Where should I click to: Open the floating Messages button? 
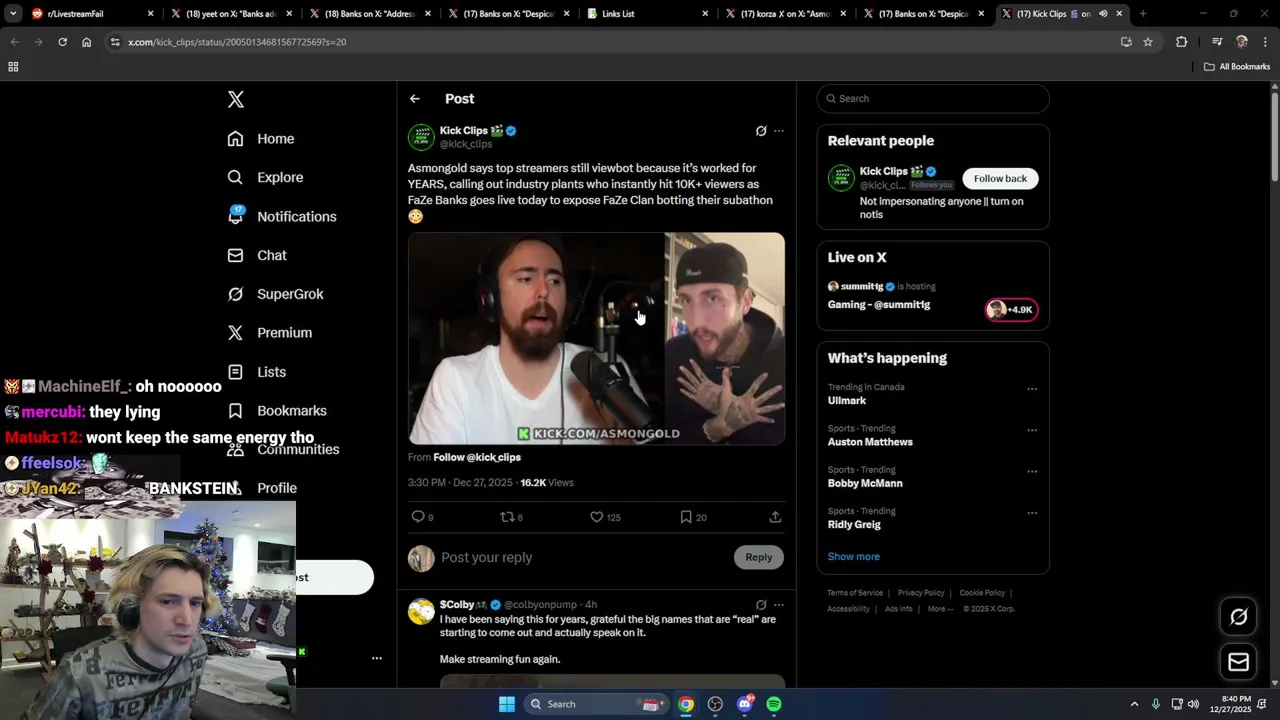[x=1238, y=662]
